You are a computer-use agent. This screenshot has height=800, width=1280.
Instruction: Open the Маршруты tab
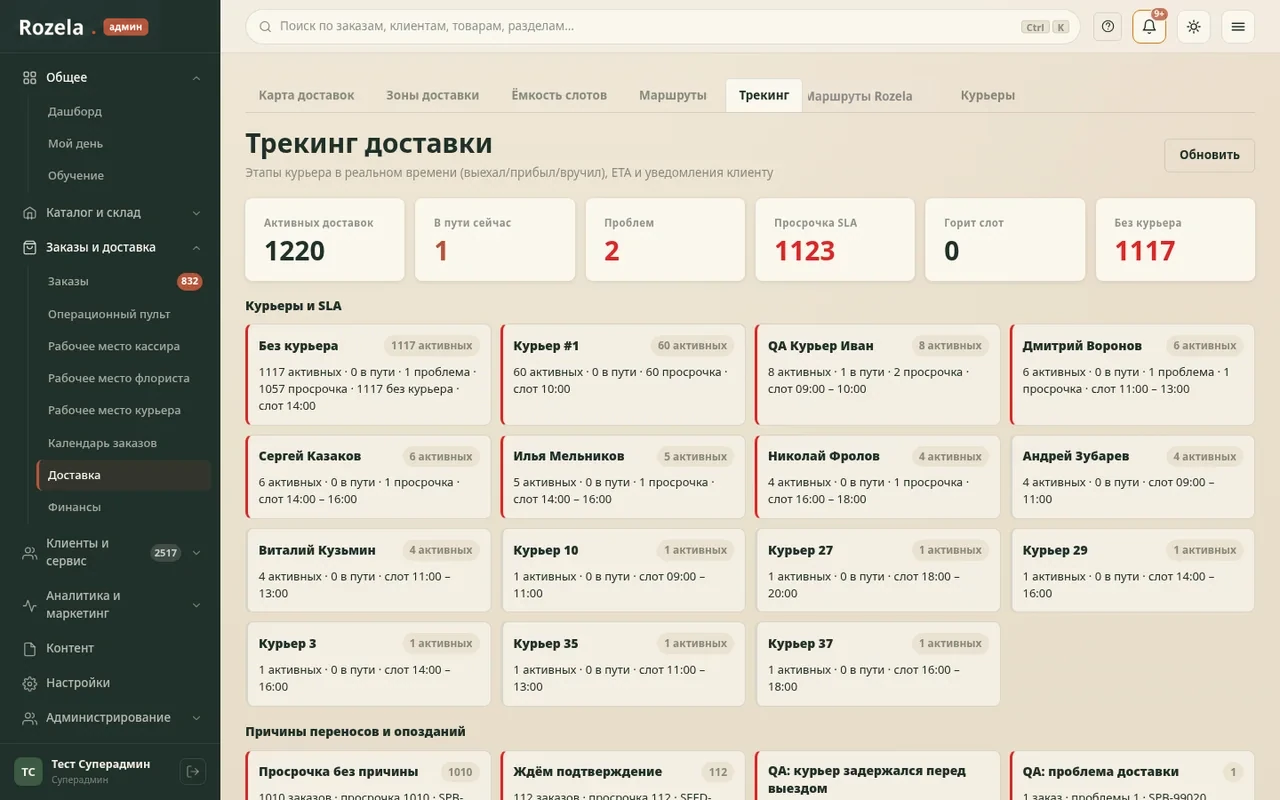pyautogui.click(x=673, y=95)
